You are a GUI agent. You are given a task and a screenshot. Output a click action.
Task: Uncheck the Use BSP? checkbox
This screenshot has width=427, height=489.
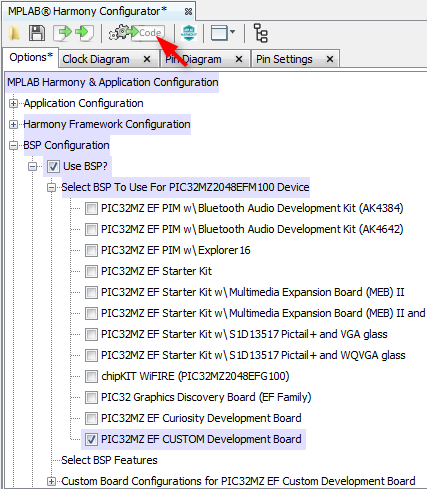(53, 166)
